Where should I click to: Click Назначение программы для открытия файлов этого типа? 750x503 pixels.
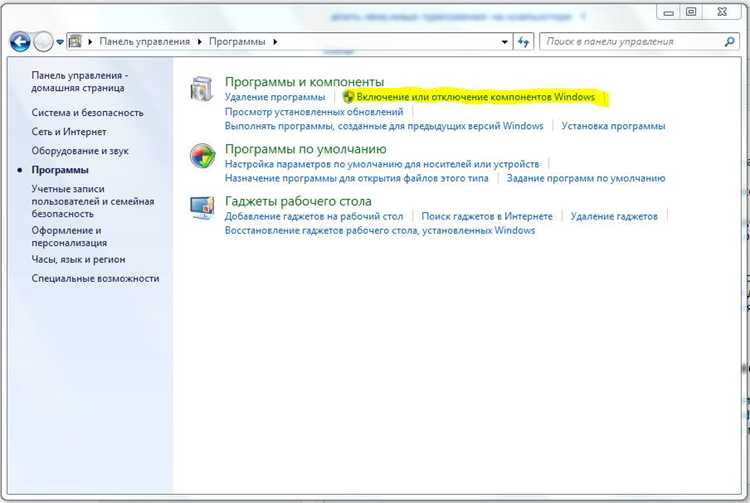(x=357, y=178)
